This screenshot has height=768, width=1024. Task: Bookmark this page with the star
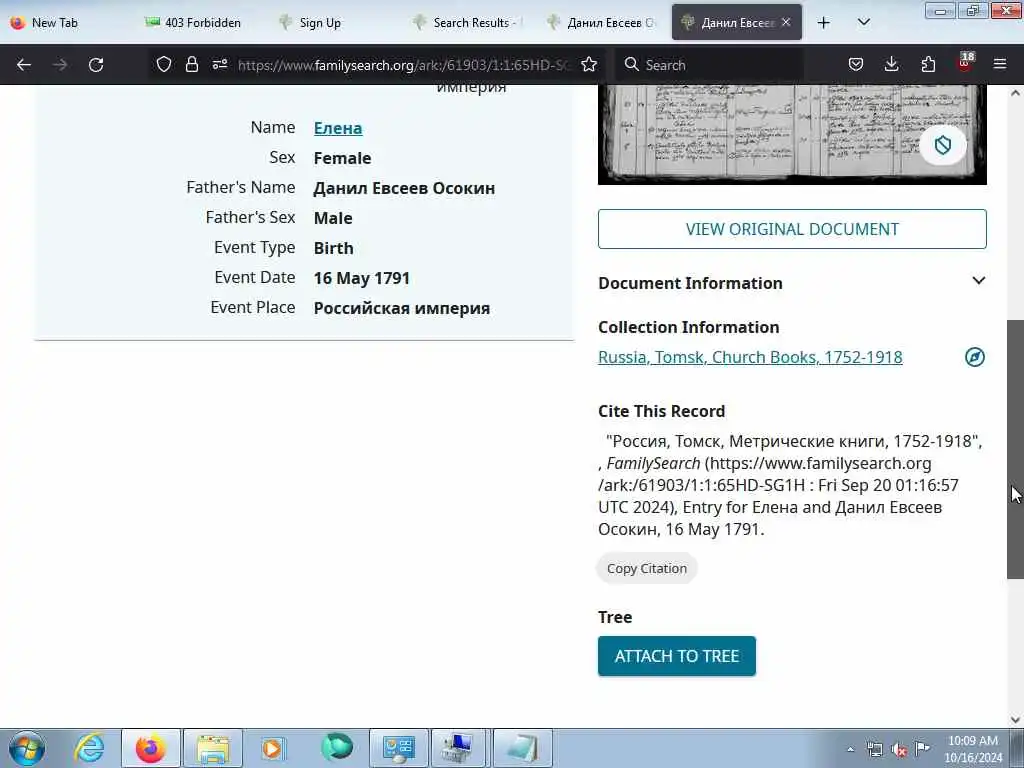click(589, 64)
